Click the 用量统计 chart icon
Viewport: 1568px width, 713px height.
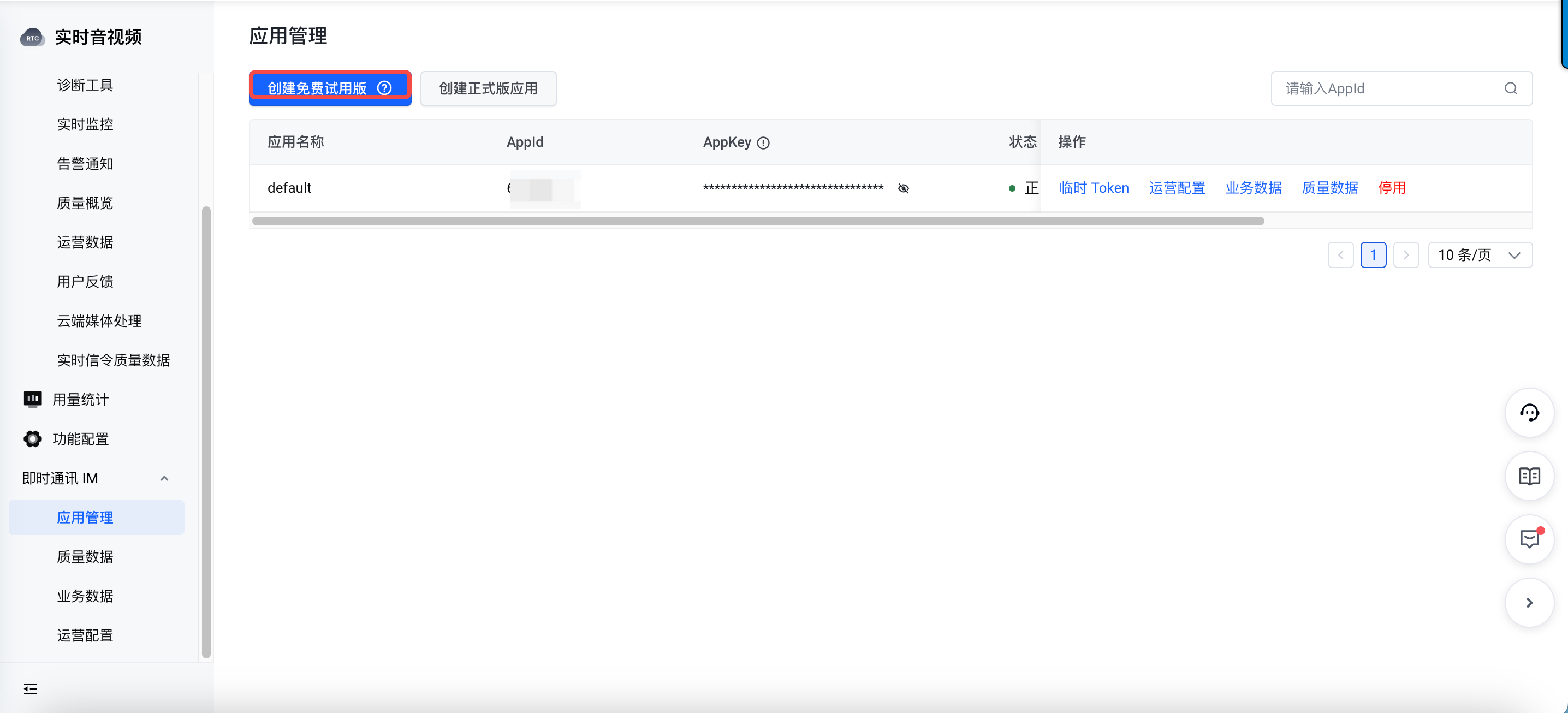coord(32,400)
